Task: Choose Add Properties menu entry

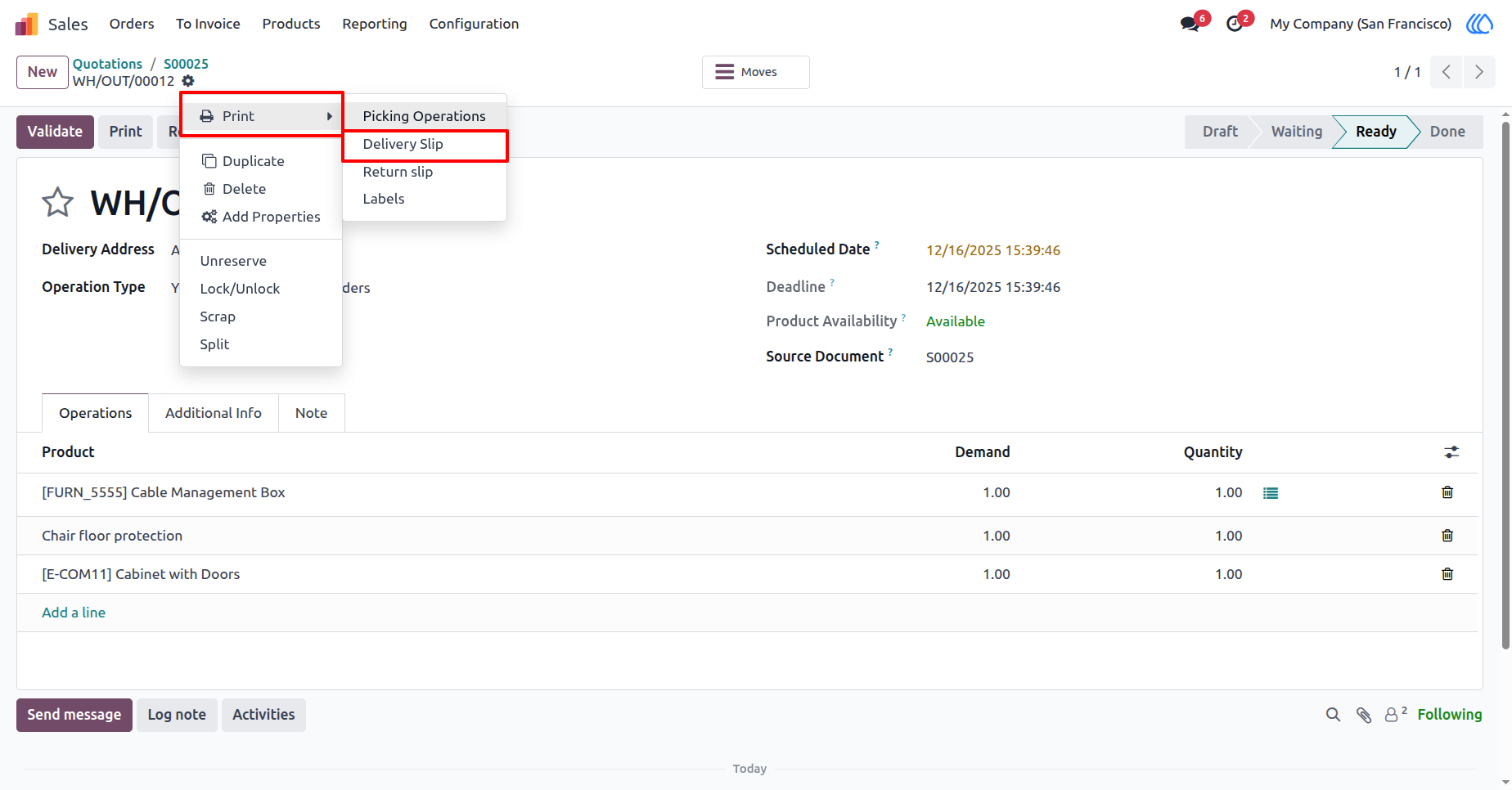Action: click(x=261, y=217)
